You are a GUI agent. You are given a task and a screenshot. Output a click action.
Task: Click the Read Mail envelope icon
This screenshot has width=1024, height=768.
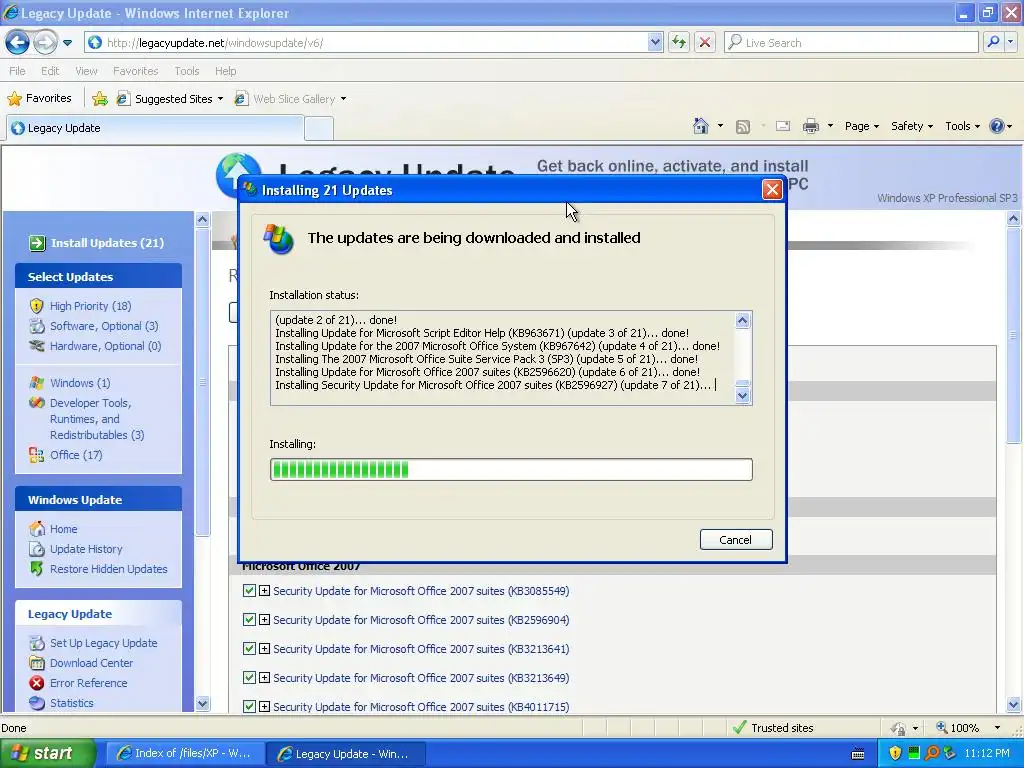tap(782, 126)
